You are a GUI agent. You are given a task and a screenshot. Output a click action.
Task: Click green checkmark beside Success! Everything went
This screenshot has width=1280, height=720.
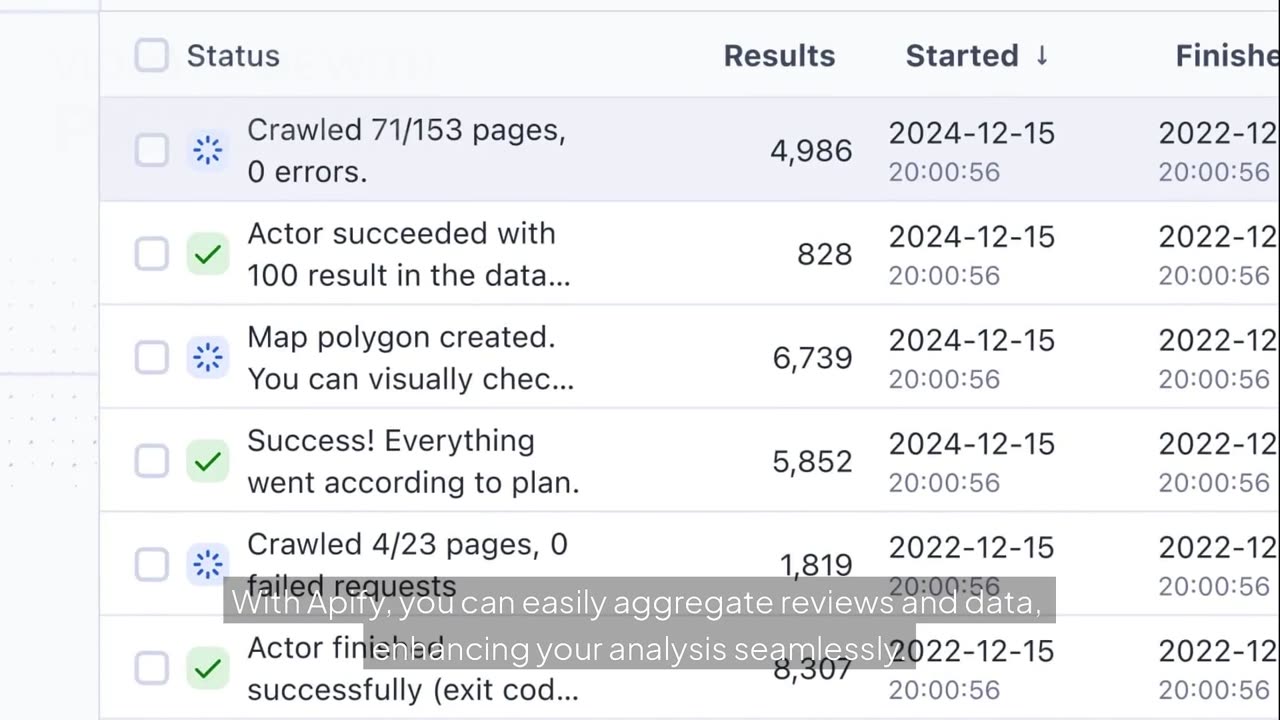tap(208, 462)
